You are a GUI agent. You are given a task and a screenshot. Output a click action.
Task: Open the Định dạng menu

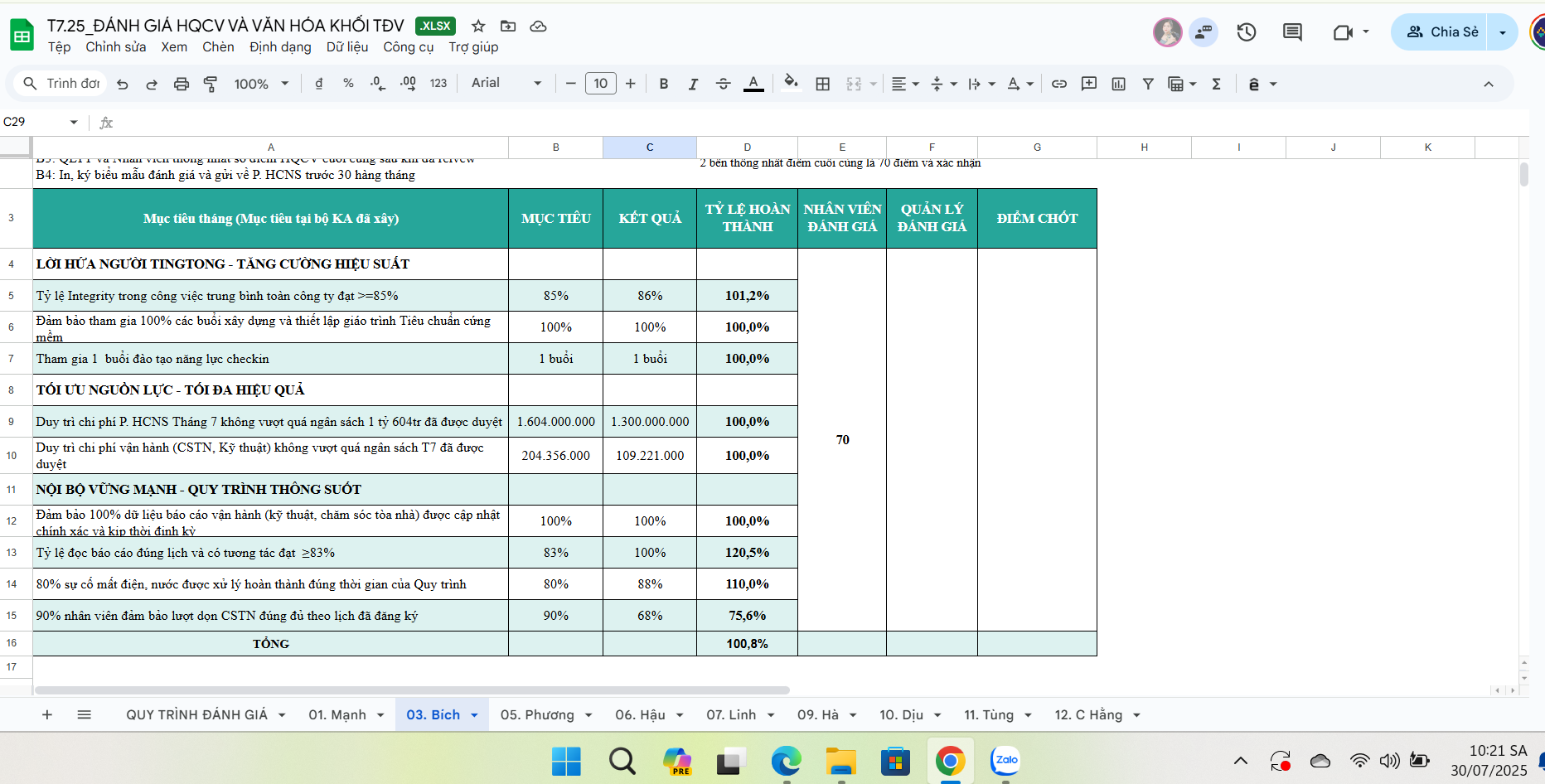pyautogui.click(x=280, y=47)
